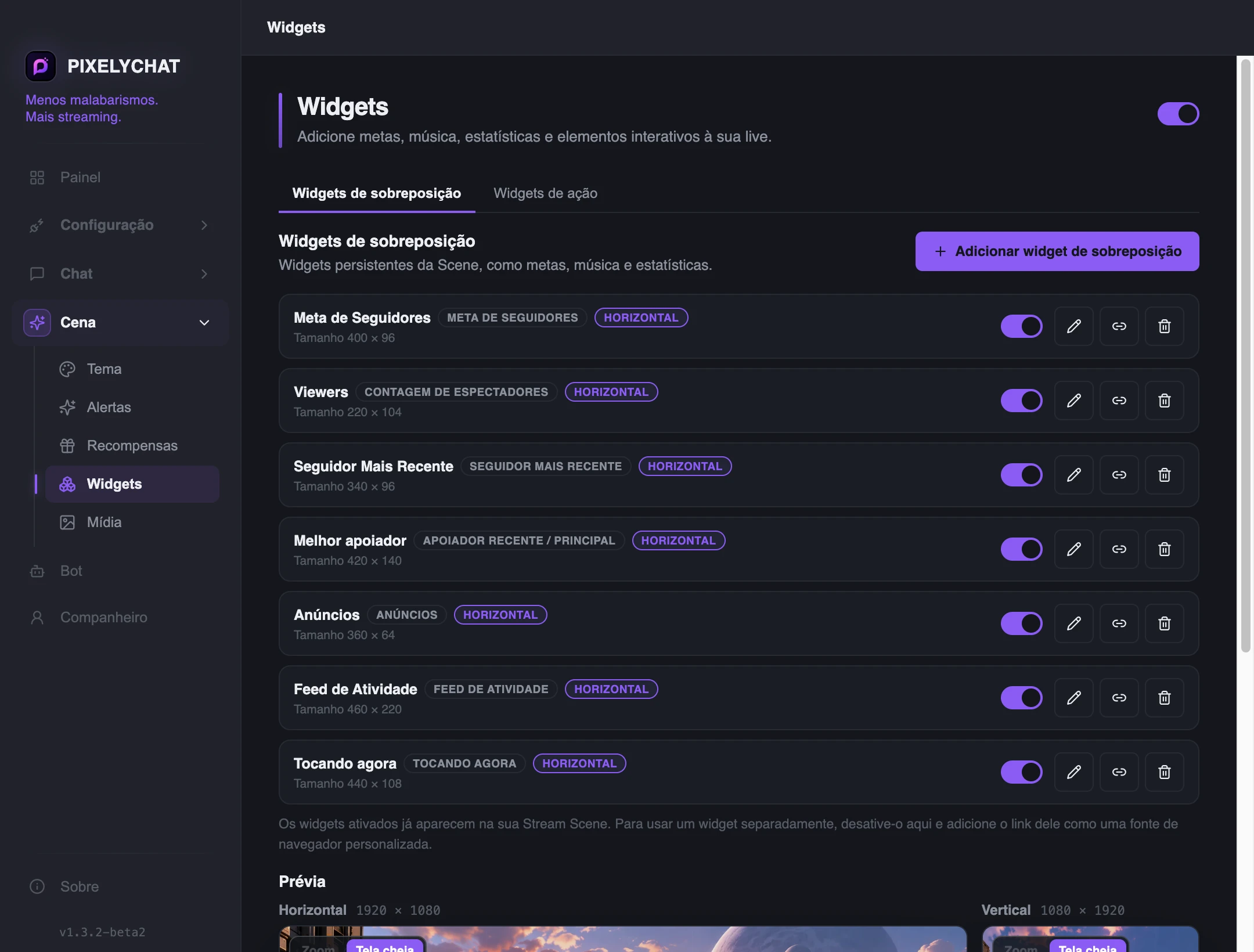The width and height of the screenshot is (1254, 952).
Task: Edit the Melhor apoiador widget
Action: tap(1073, 549)
